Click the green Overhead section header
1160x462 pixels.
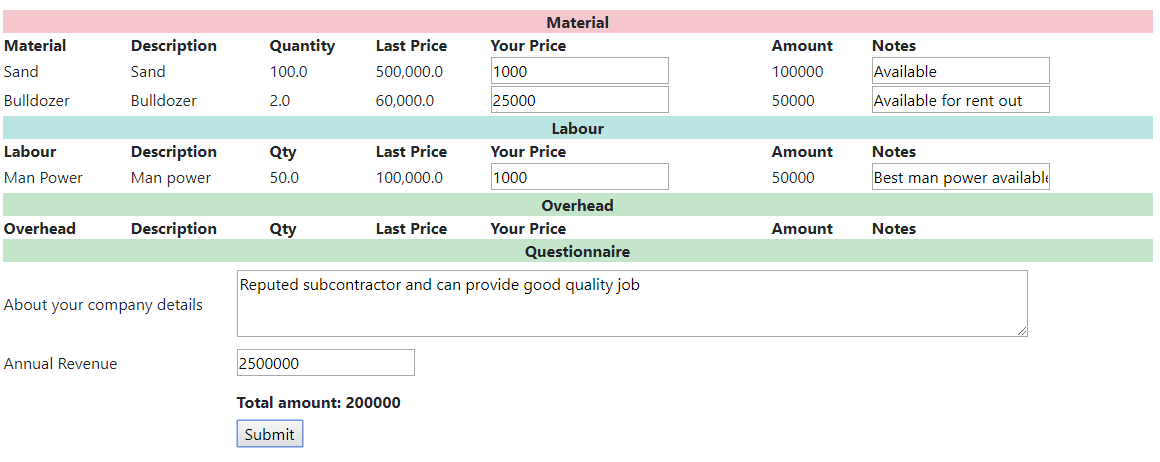coord(578,205)
